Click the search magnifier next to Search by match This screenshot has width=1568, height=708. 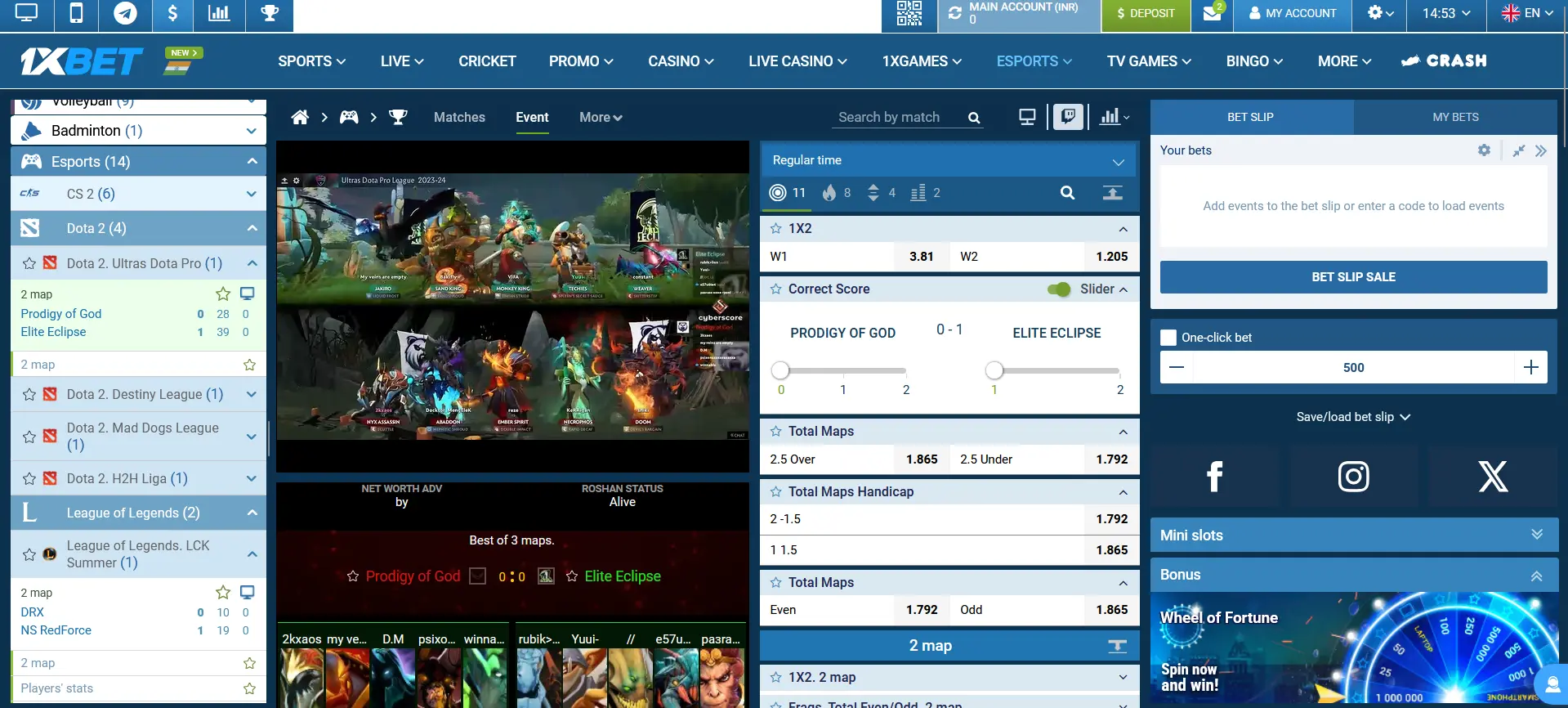tap(974, 118)
